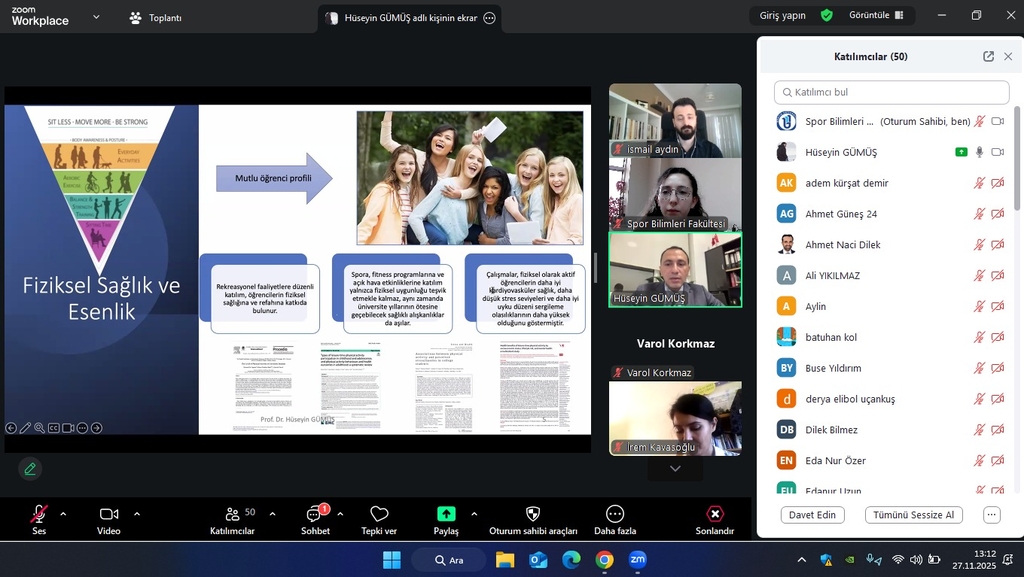Toggle camera with the Video button

pos(109,514)
